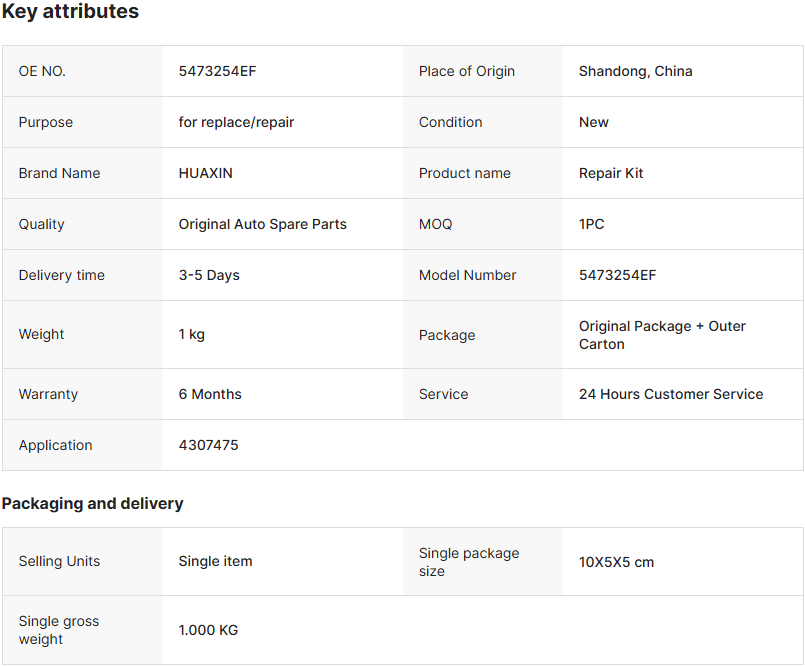Select the Shandong, China value

636,71
